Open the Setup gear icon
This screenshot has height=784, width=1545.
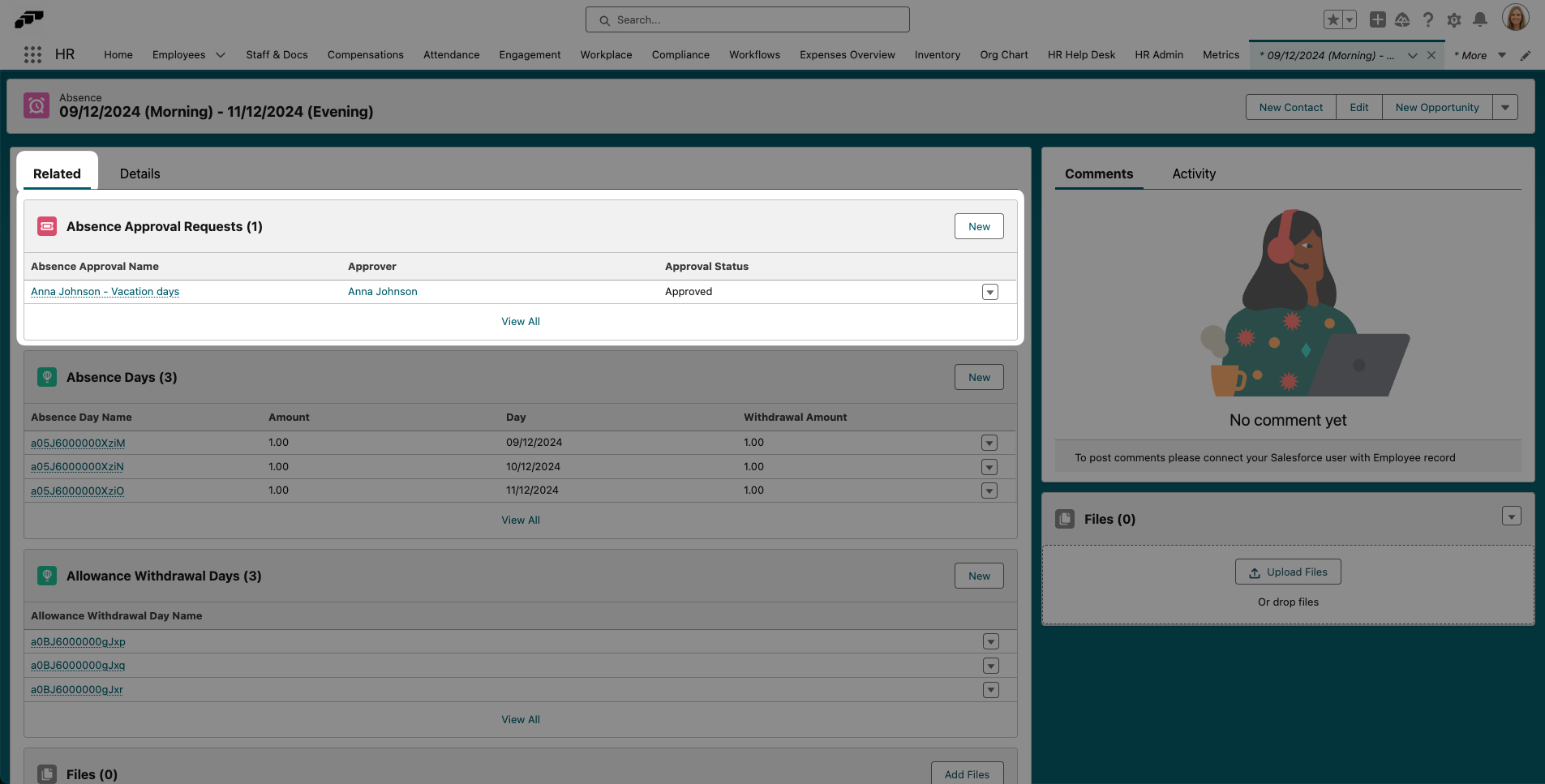coord(1454,19)
